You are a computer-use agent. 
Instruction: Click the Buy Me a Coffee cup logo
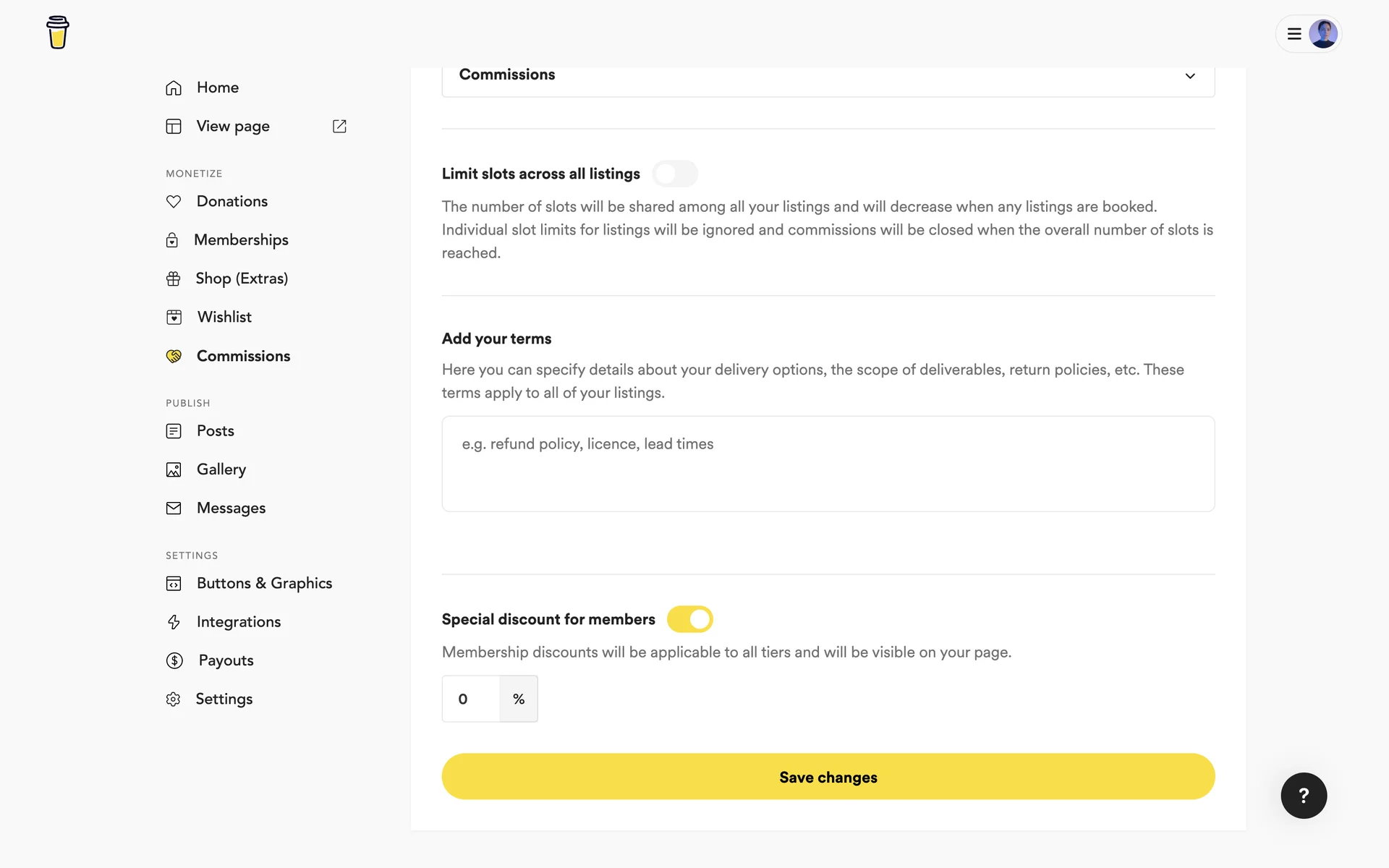(57, 33)
